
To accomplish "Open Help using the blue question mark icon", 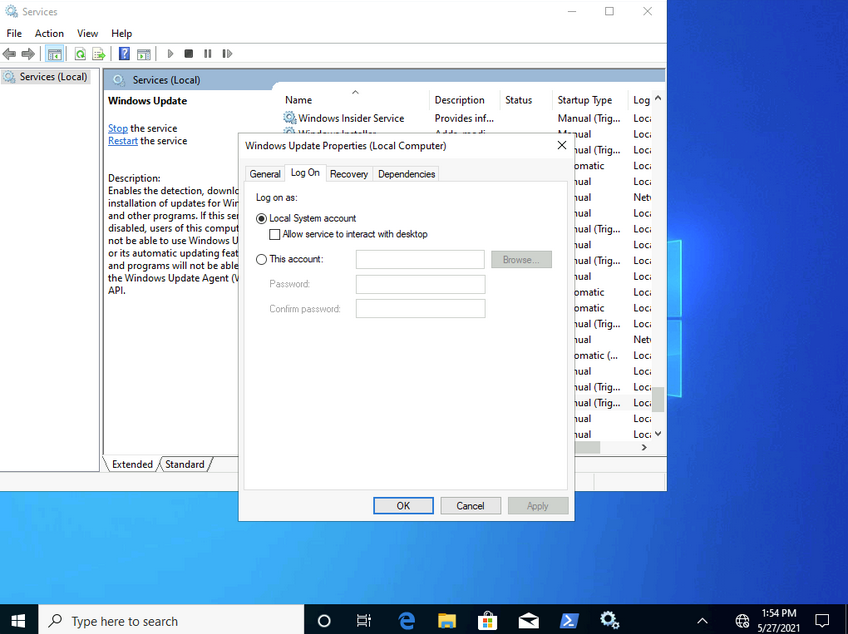I will click(x=123, y=53).
